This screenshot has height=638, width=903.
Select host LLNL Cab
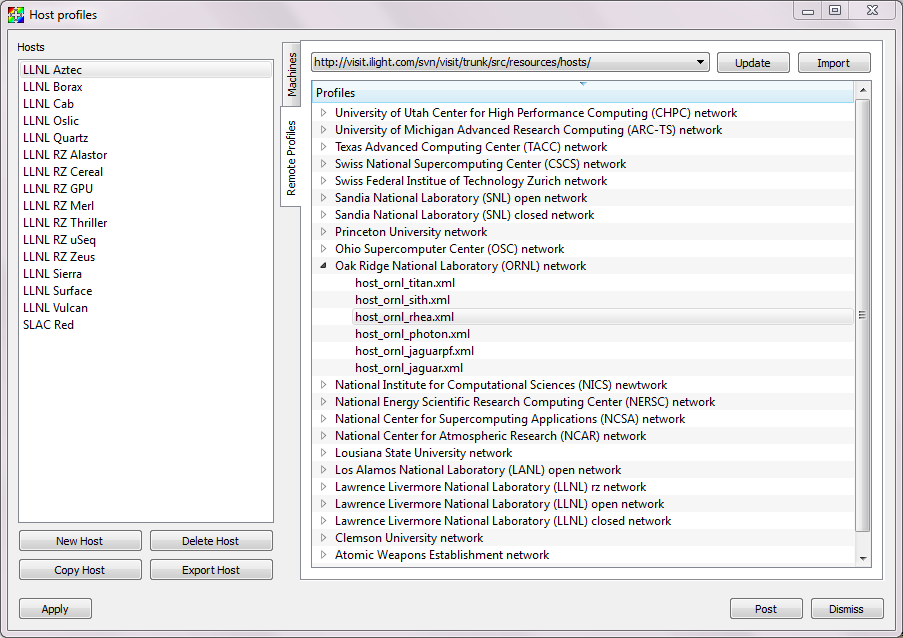[x=146, y=104]
